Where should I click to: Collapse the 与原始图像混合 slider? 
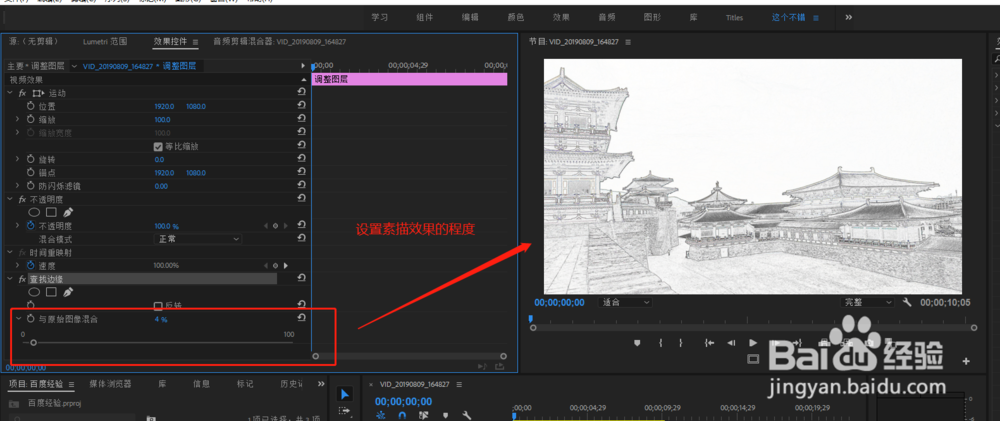18,318
